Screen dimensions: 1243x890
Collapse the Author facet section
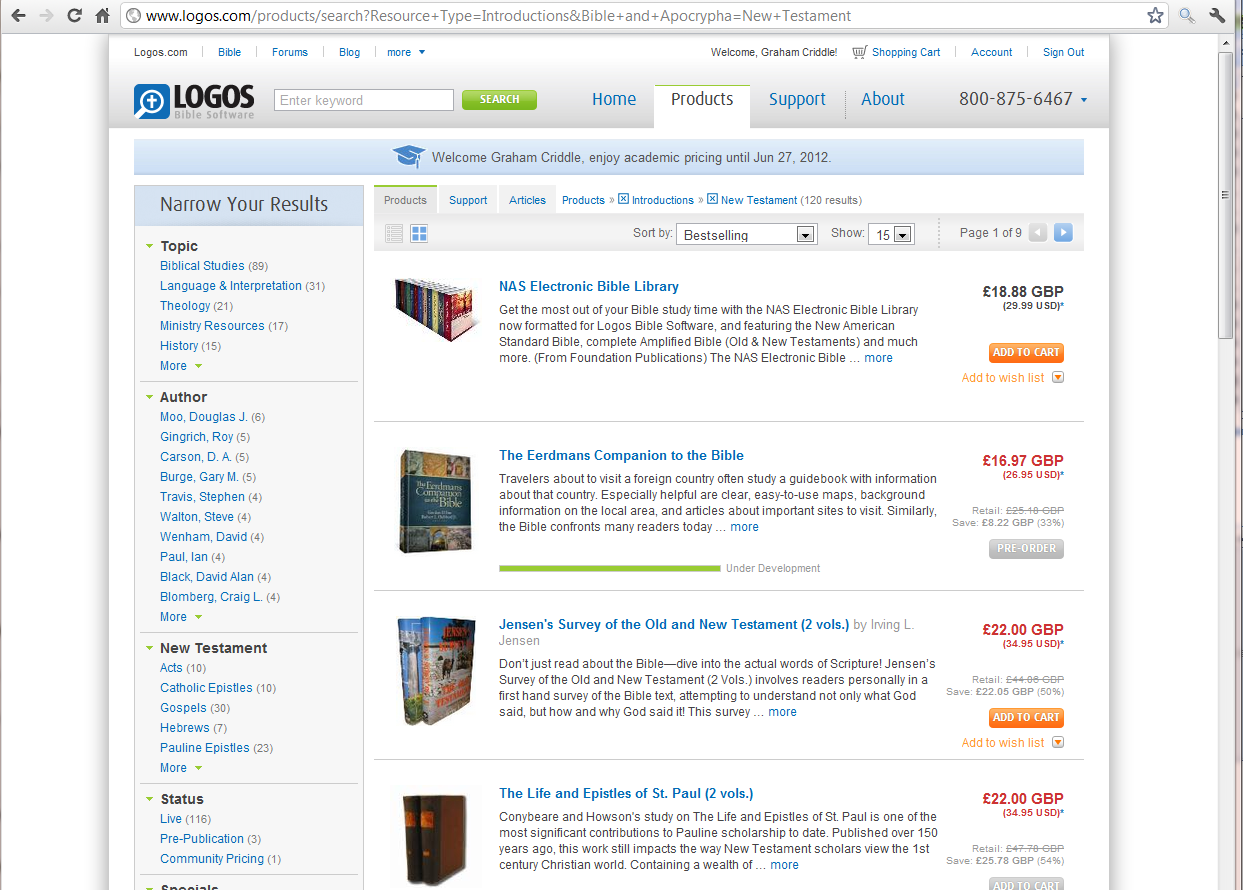click(x=149, y=397)
